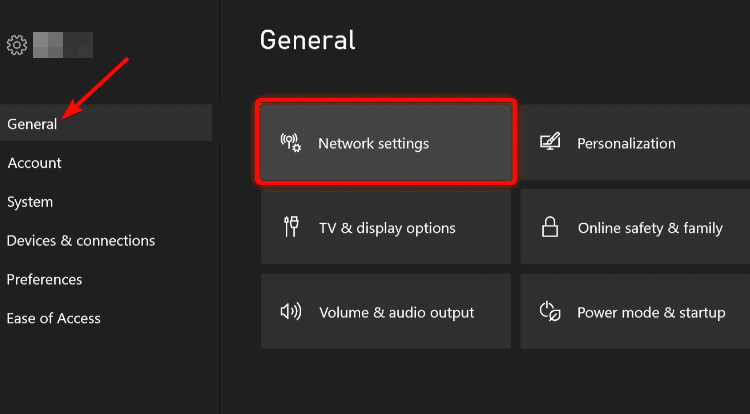Select Ease of Access in sidebar

click(54, 319)
